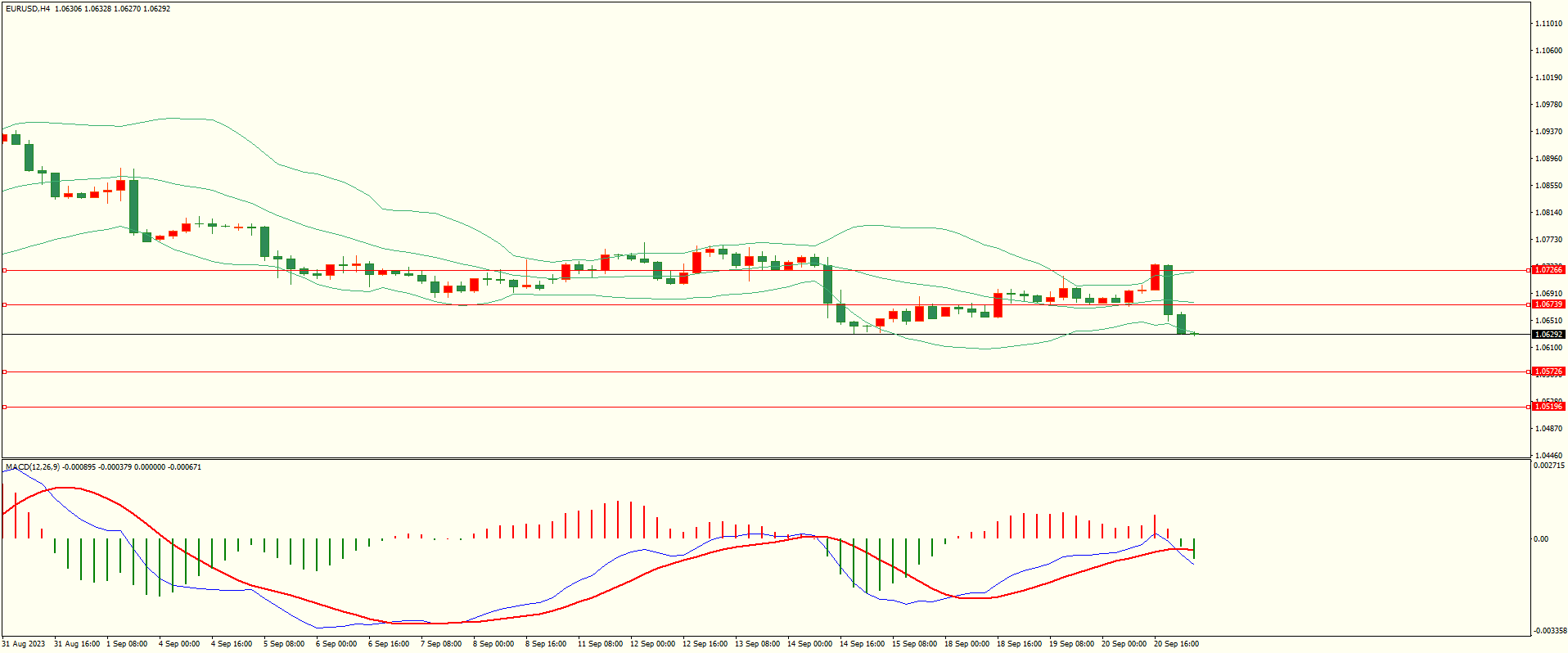Click the -0.003358 MACD scale value
1568x653 pixels.
1548,631
